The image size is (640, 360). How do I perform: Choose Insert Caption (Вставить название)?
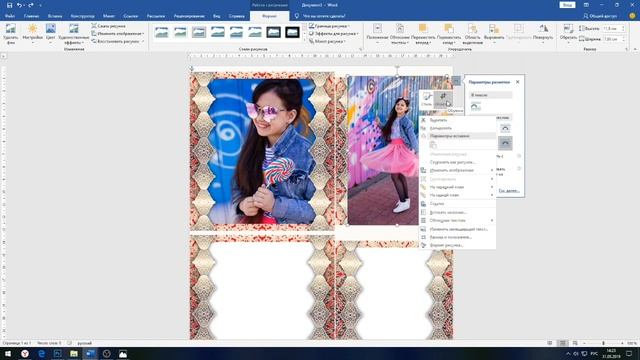(x=458, y=212)
